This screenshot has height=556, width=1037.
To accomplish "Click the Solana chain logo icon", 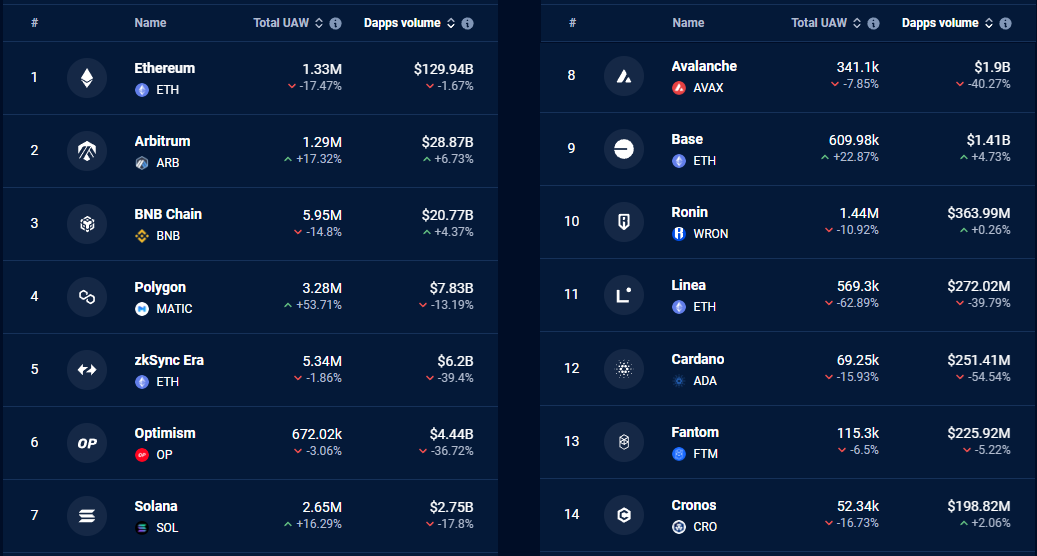I will pos(87,516).
